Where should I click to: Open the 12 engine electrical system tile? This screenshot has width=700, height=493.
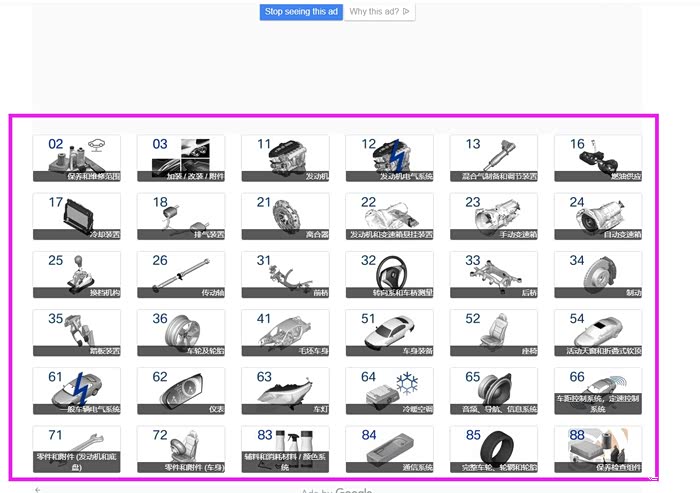tap(390, 158)
